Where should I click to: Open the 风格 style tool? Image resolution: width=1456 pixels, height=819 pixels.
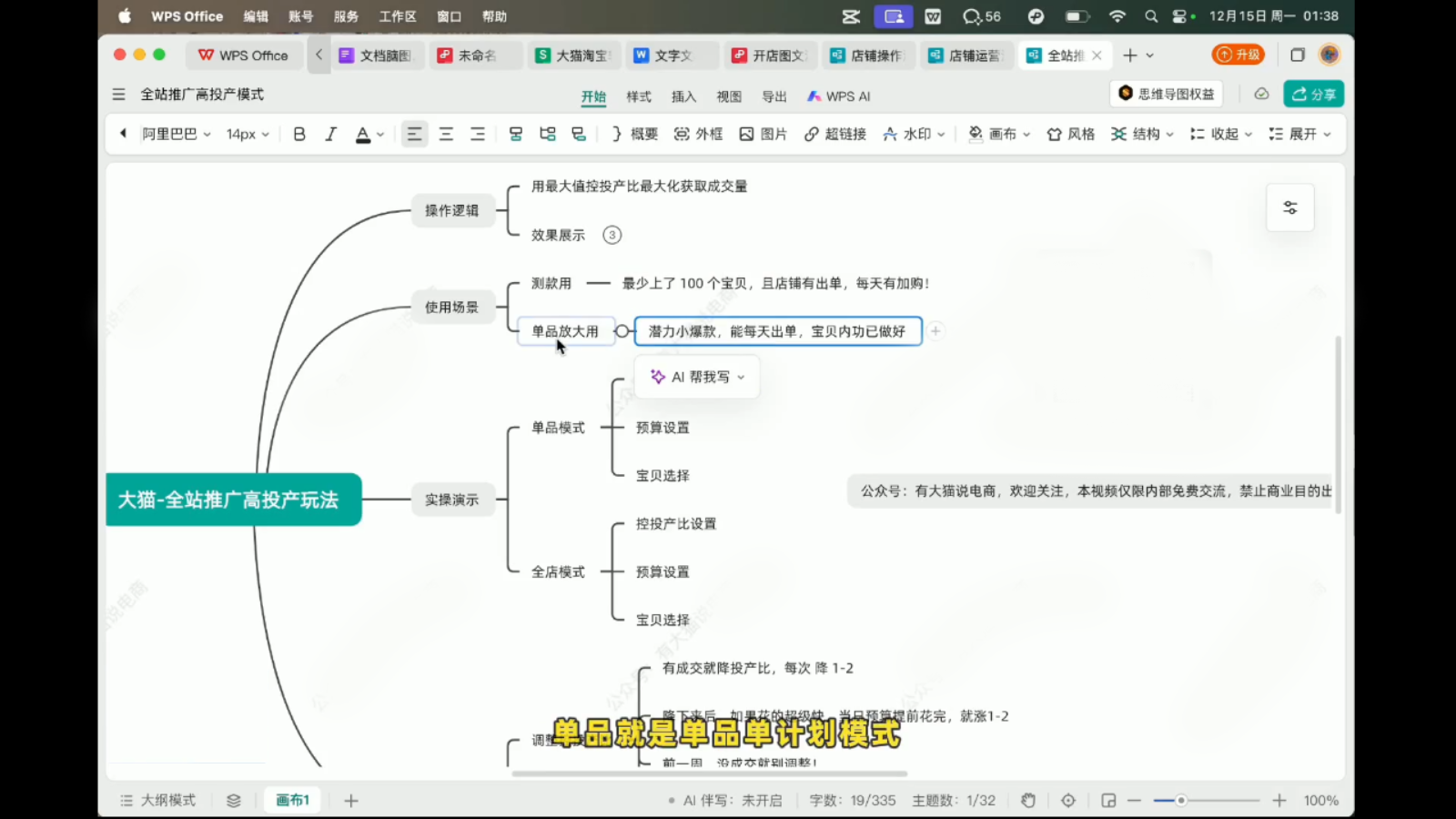click(x=1070, y=134)
